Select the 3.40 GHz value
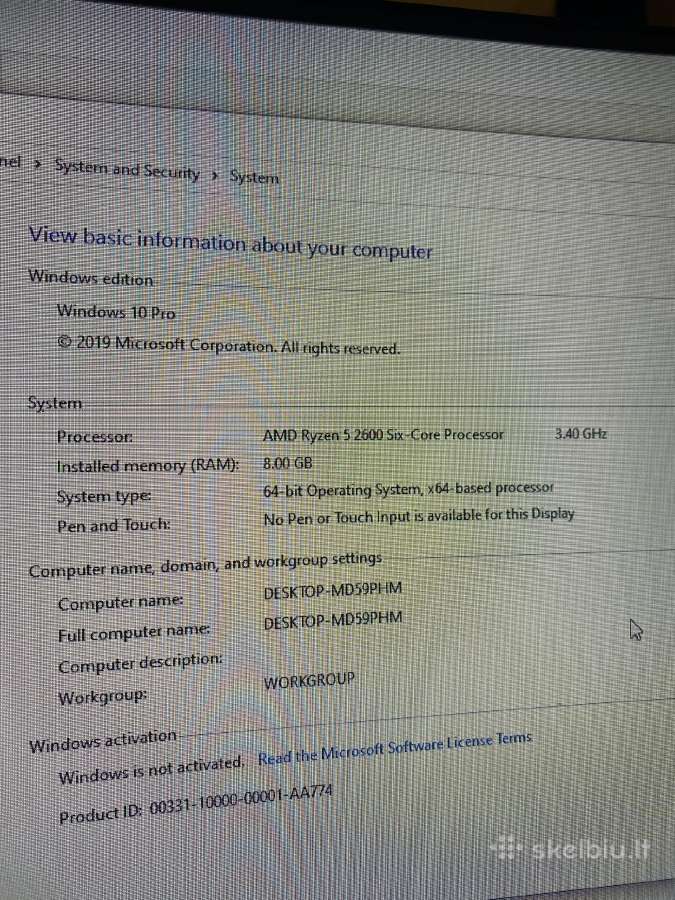The width and height of the screenshot is (675, 900). (x=580, y=433)
